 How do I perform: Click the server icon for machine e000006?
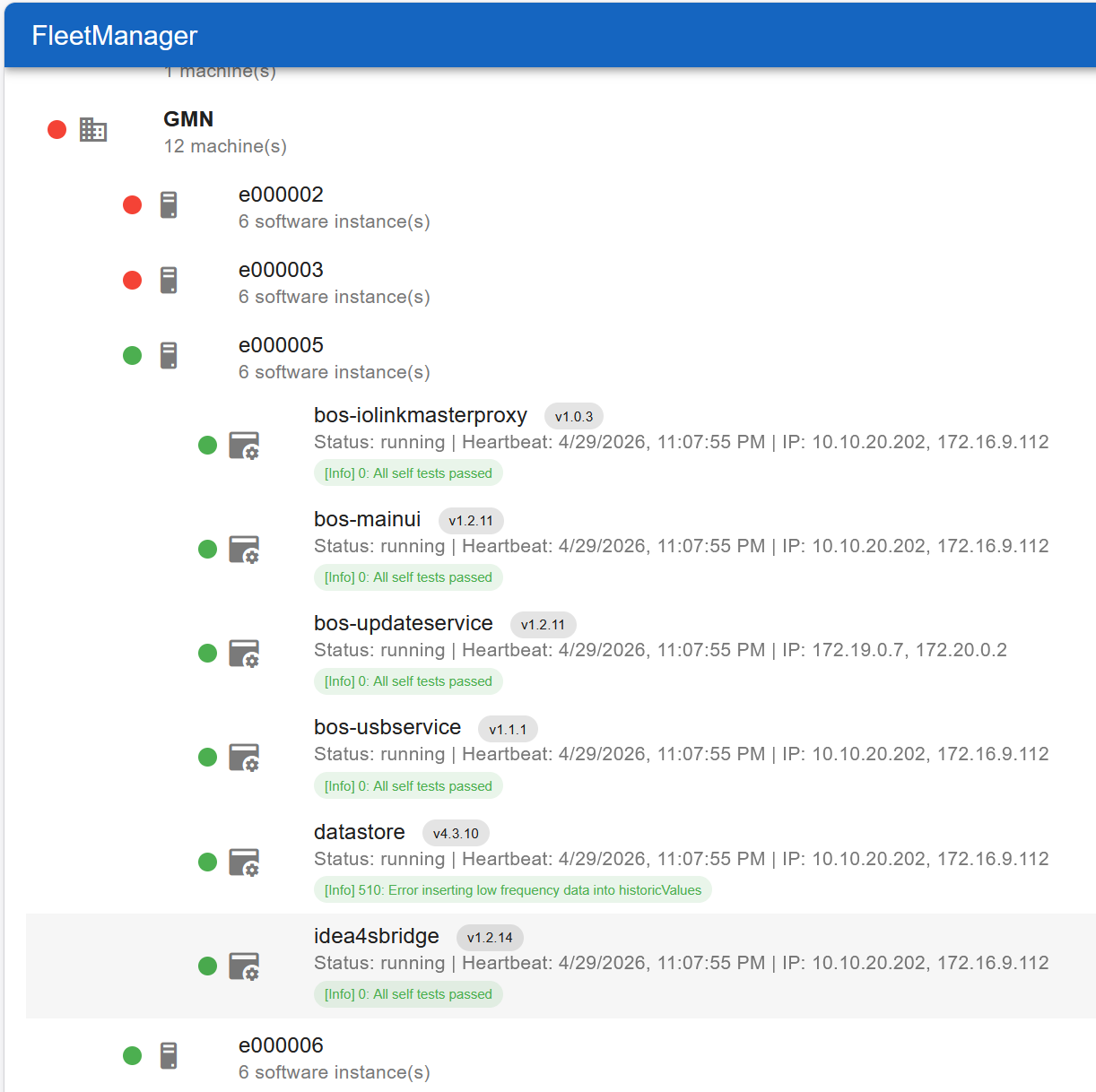point(168,1055)
